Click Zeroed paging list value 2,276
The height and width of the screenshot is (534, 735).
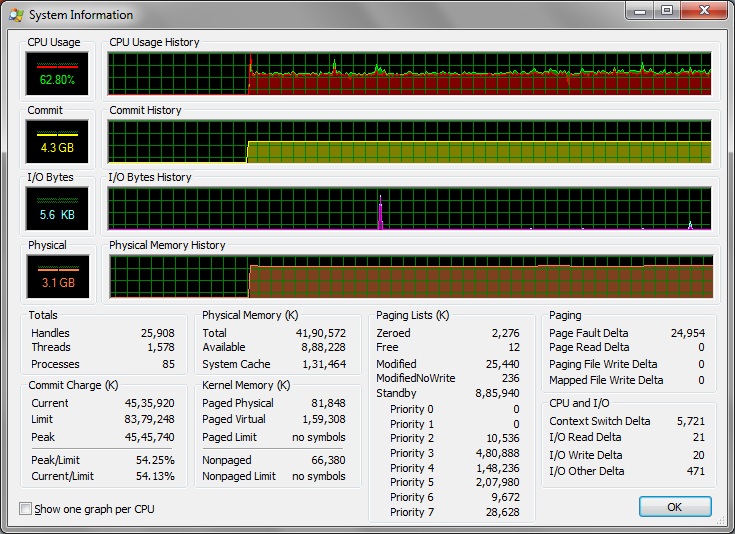point(505,333)
